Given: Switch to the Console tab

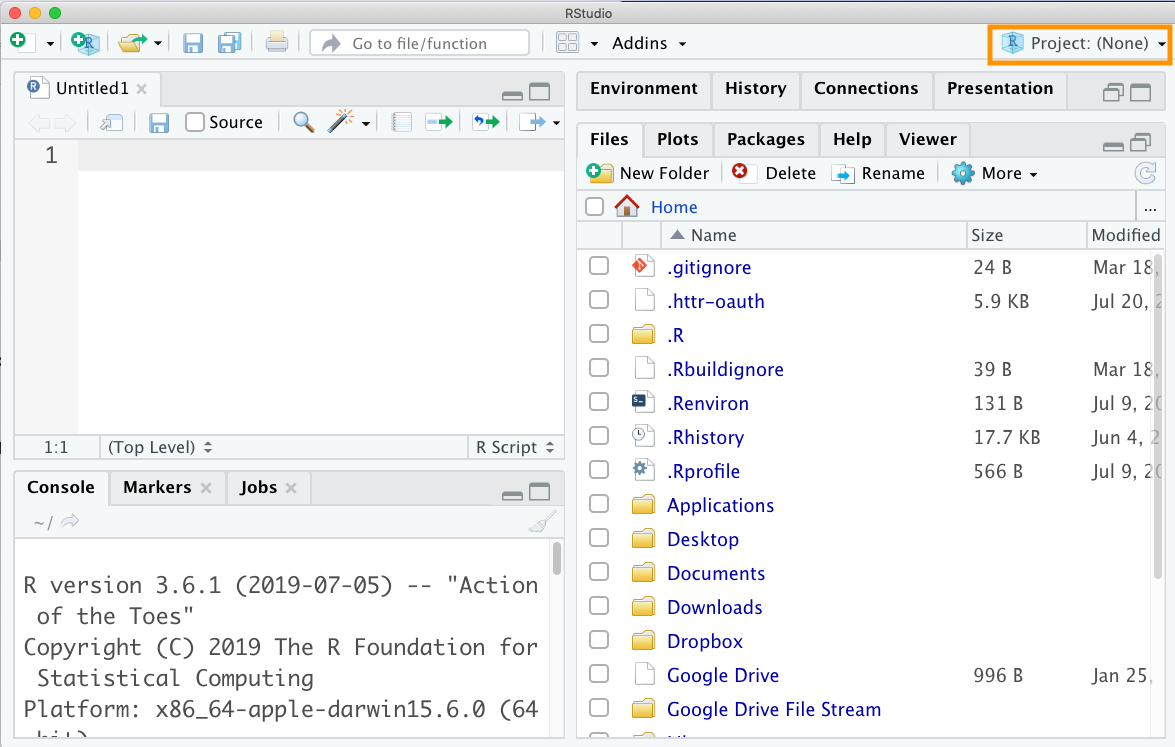Looking at the screenshot, I should (61, 487).
